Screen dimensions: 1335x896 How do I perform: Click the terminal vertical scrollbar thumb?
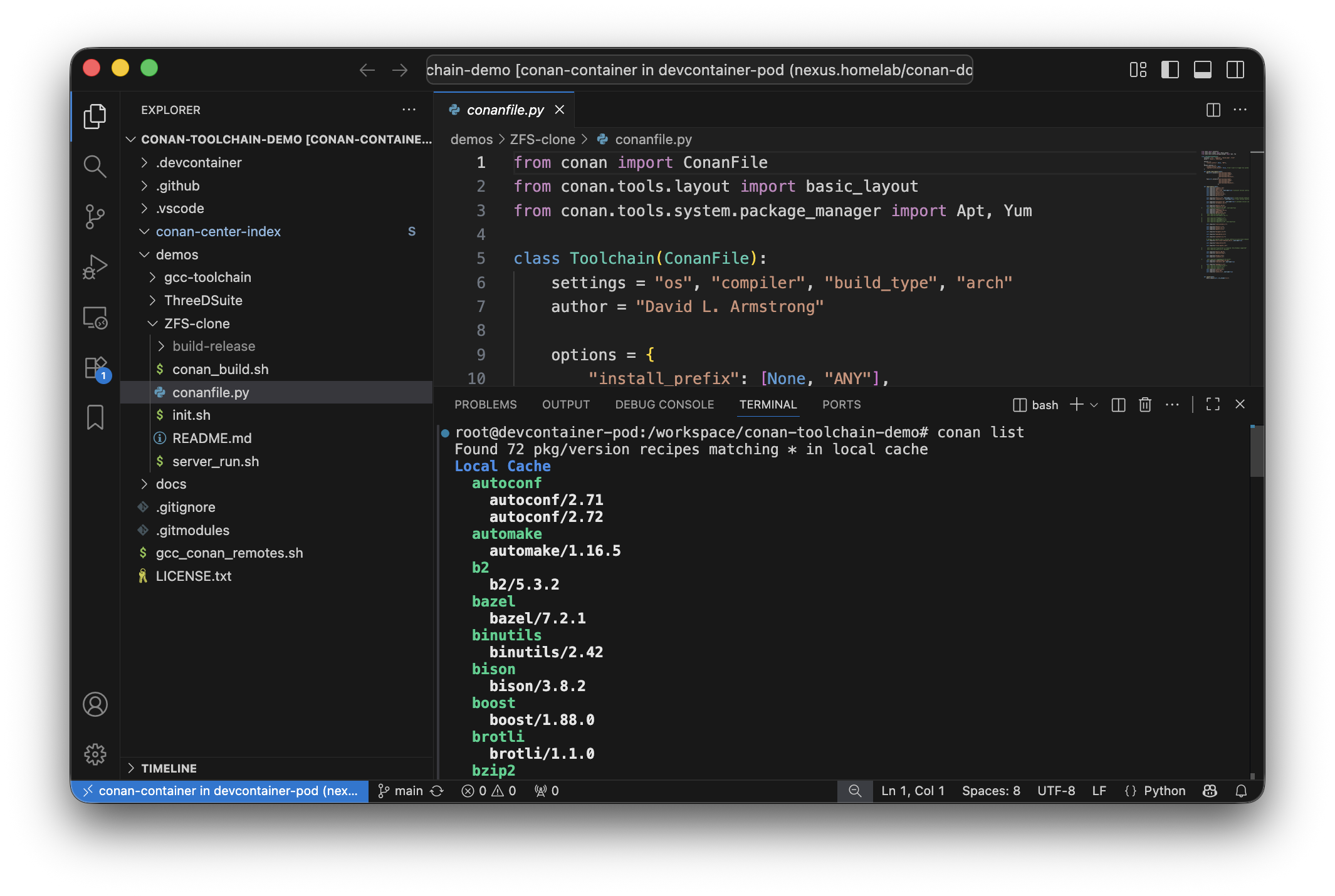[x=1256, y=451]
